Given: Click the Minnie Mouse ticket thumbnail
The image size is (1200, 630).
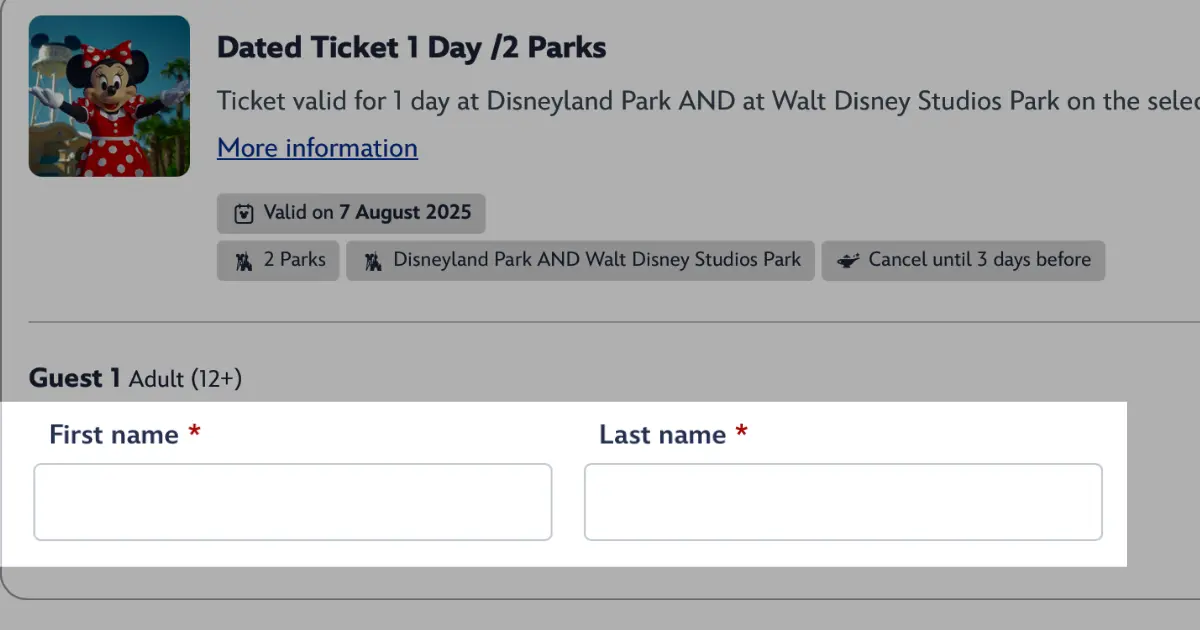Looking at the screenshot, I should [x=109, y=96].
